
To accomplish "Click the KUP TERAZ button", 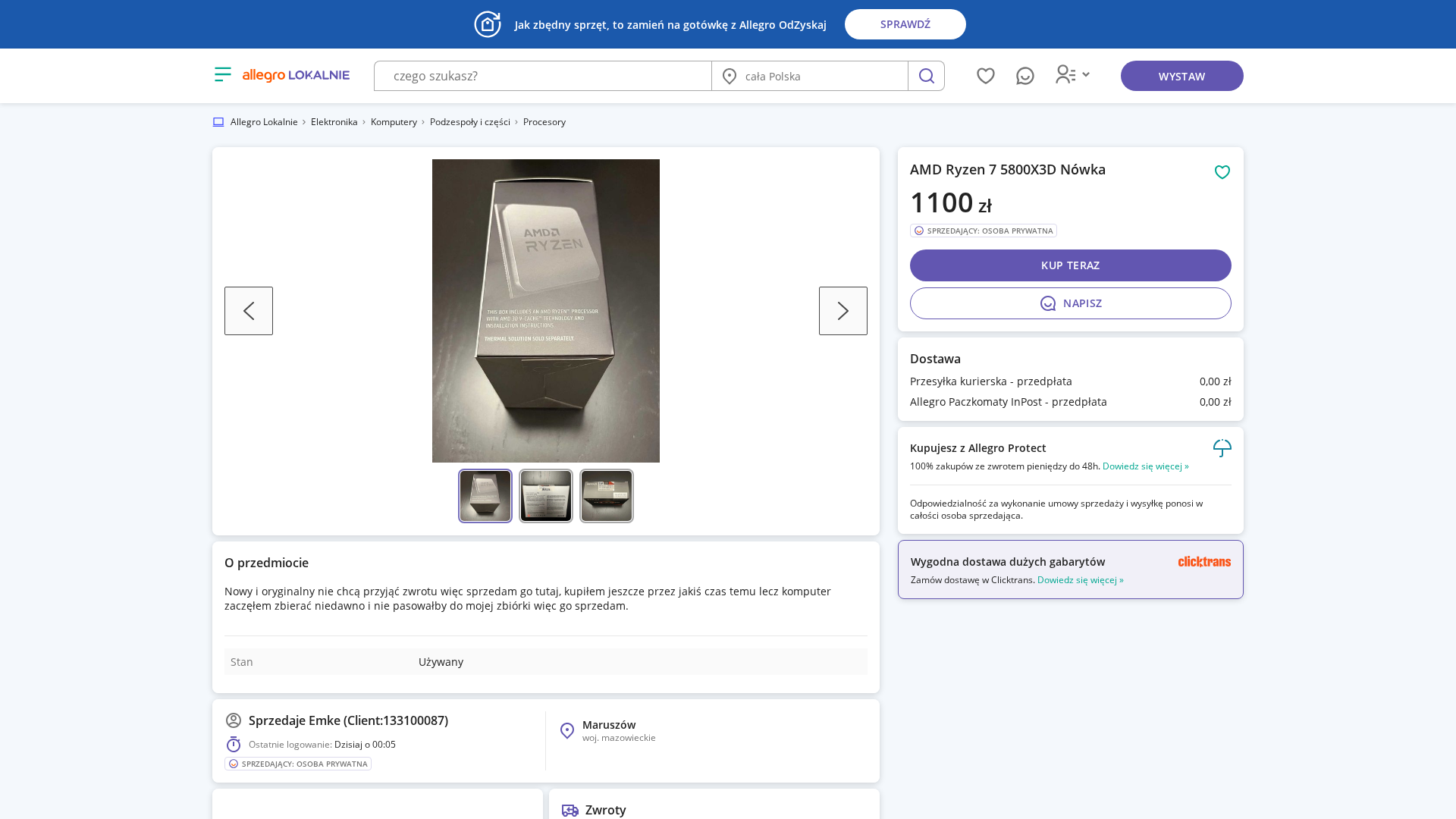I will [x=1071, y=265].
